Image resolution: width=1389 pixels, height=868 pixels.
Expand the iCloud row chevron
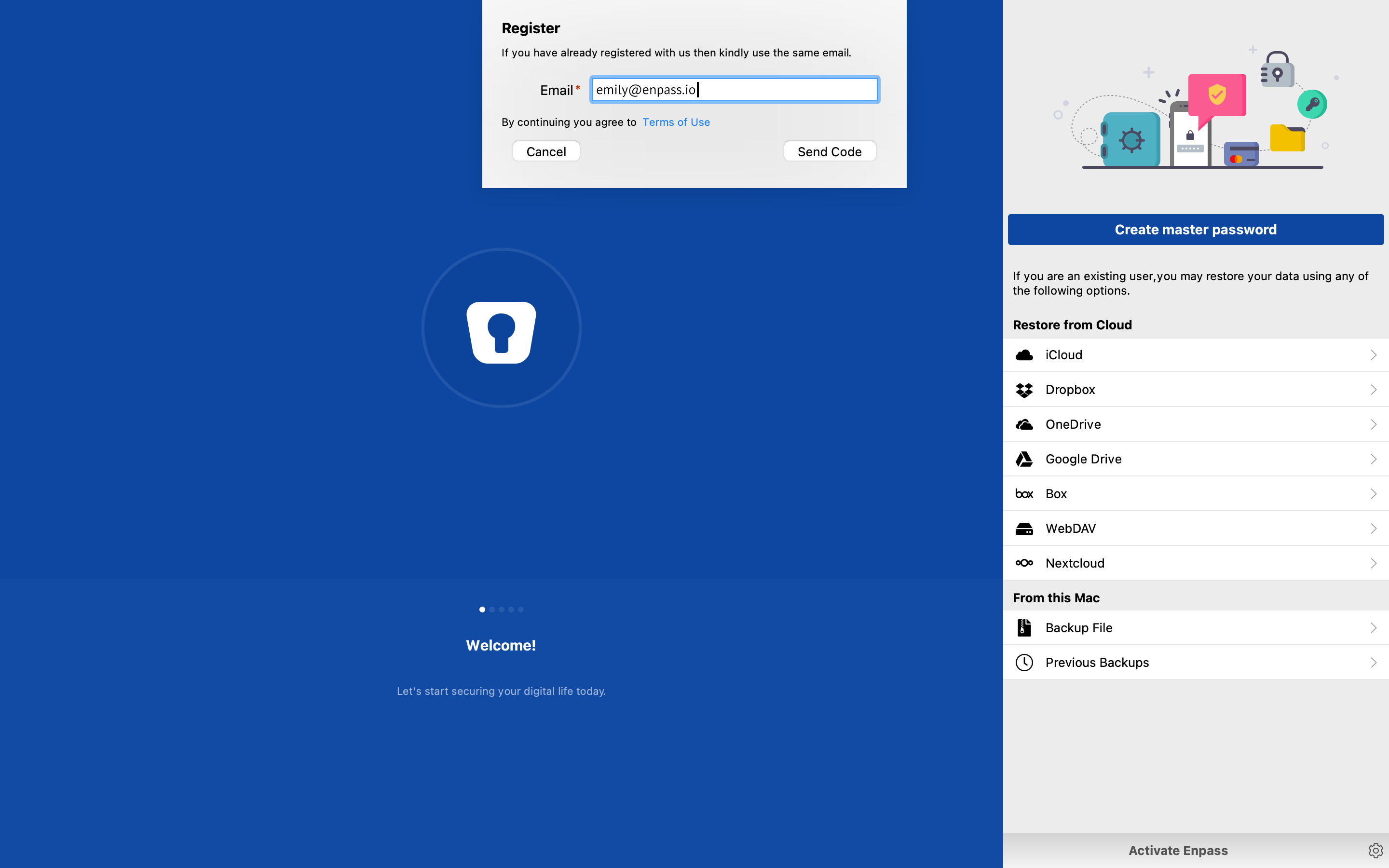pyautogui.click(x=1374, y=355)
